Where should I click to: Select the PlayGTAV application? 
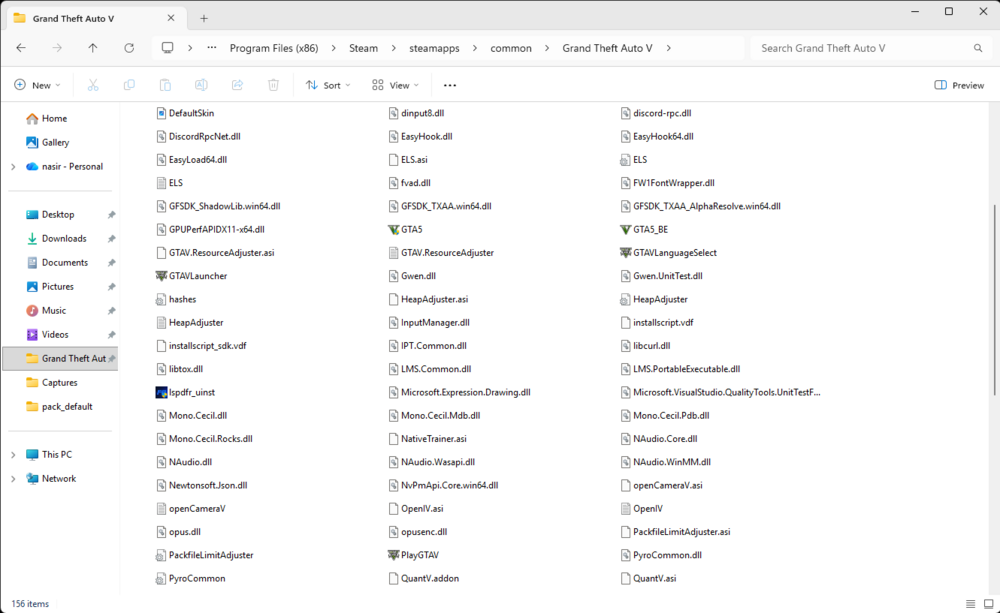[x=413, y=555]
